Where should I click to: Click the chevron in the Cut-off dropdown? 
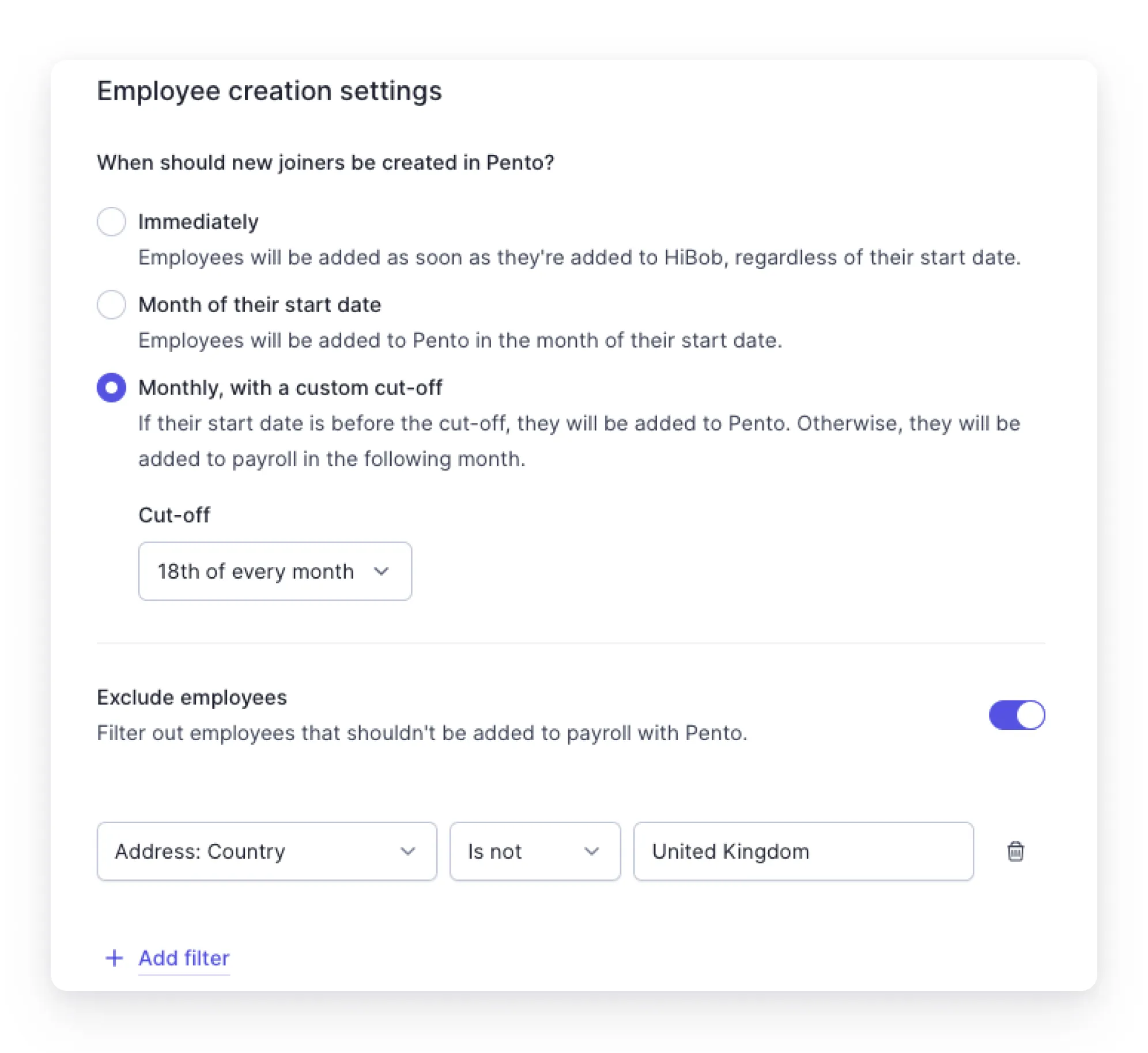pyautogui.click(x=381, y=571)
